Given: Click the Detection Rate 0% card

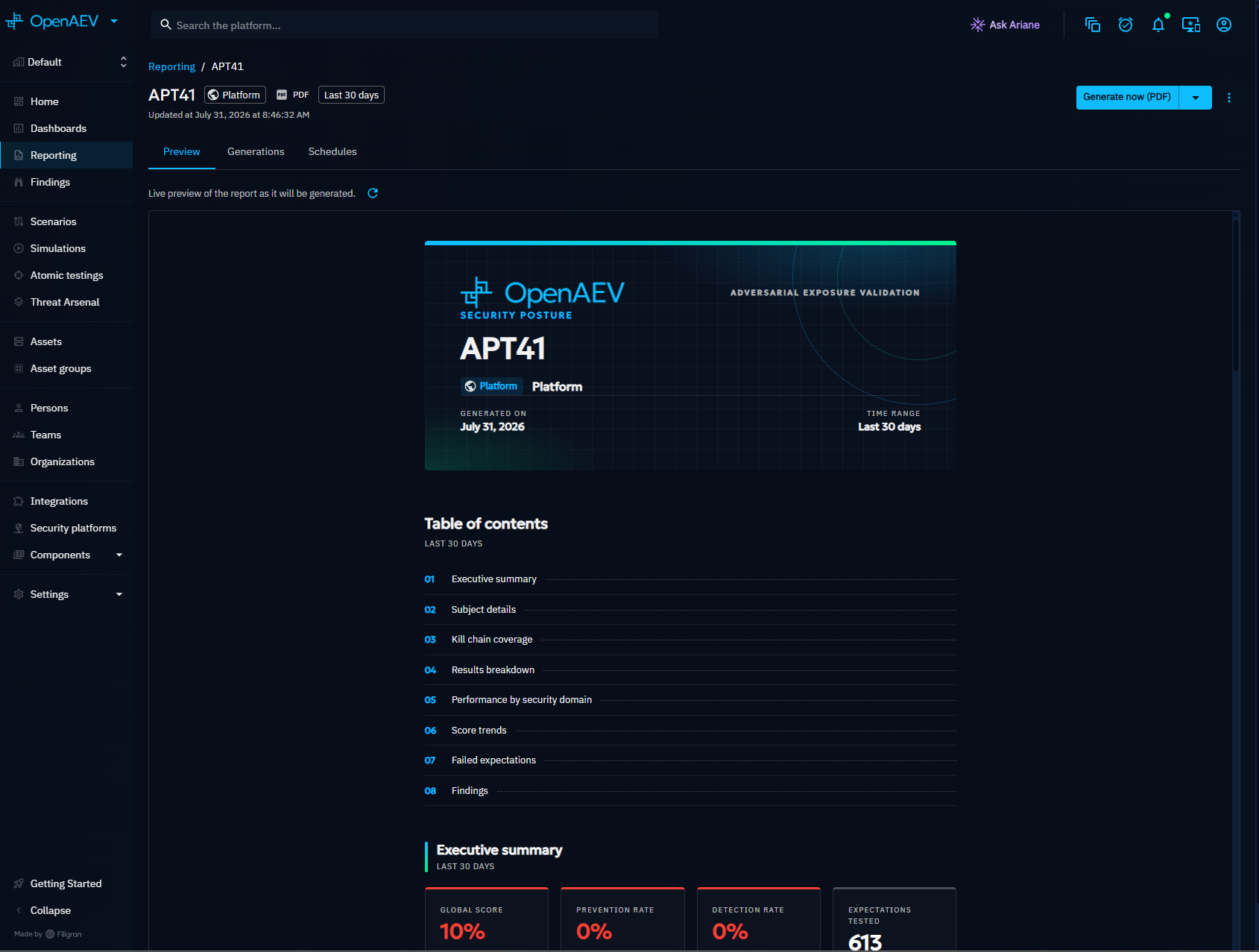Looking at the screenshot, I should [x=759, y=919].
